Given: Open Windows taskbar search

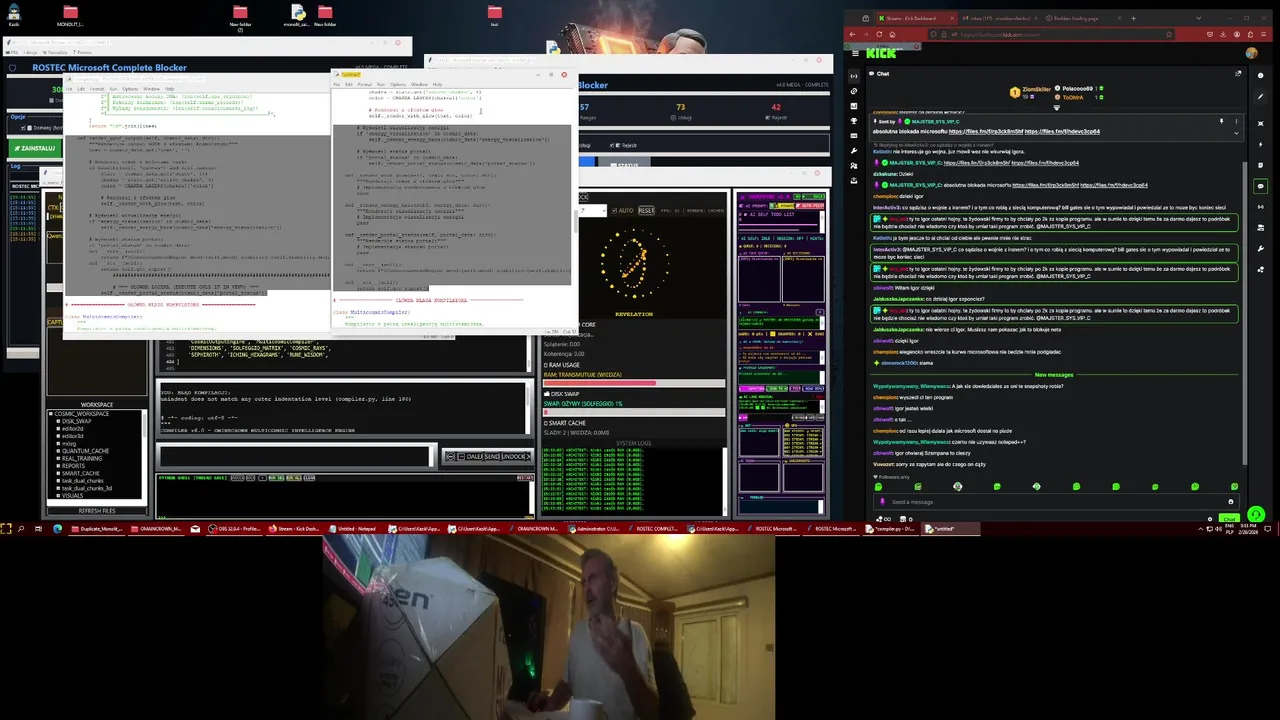Looking at the screenshot, I should click(x=21, y=528).
